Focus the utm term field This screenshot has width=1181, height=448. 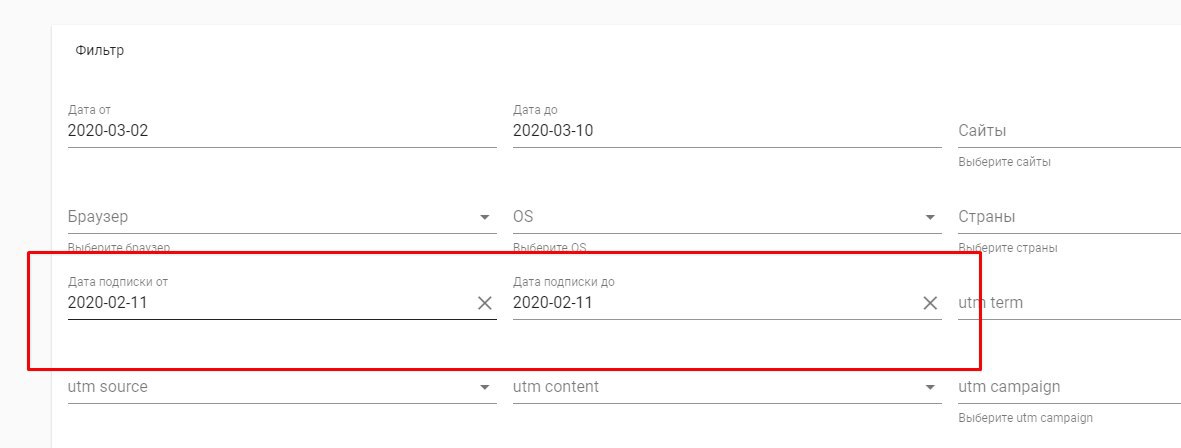1070,303
